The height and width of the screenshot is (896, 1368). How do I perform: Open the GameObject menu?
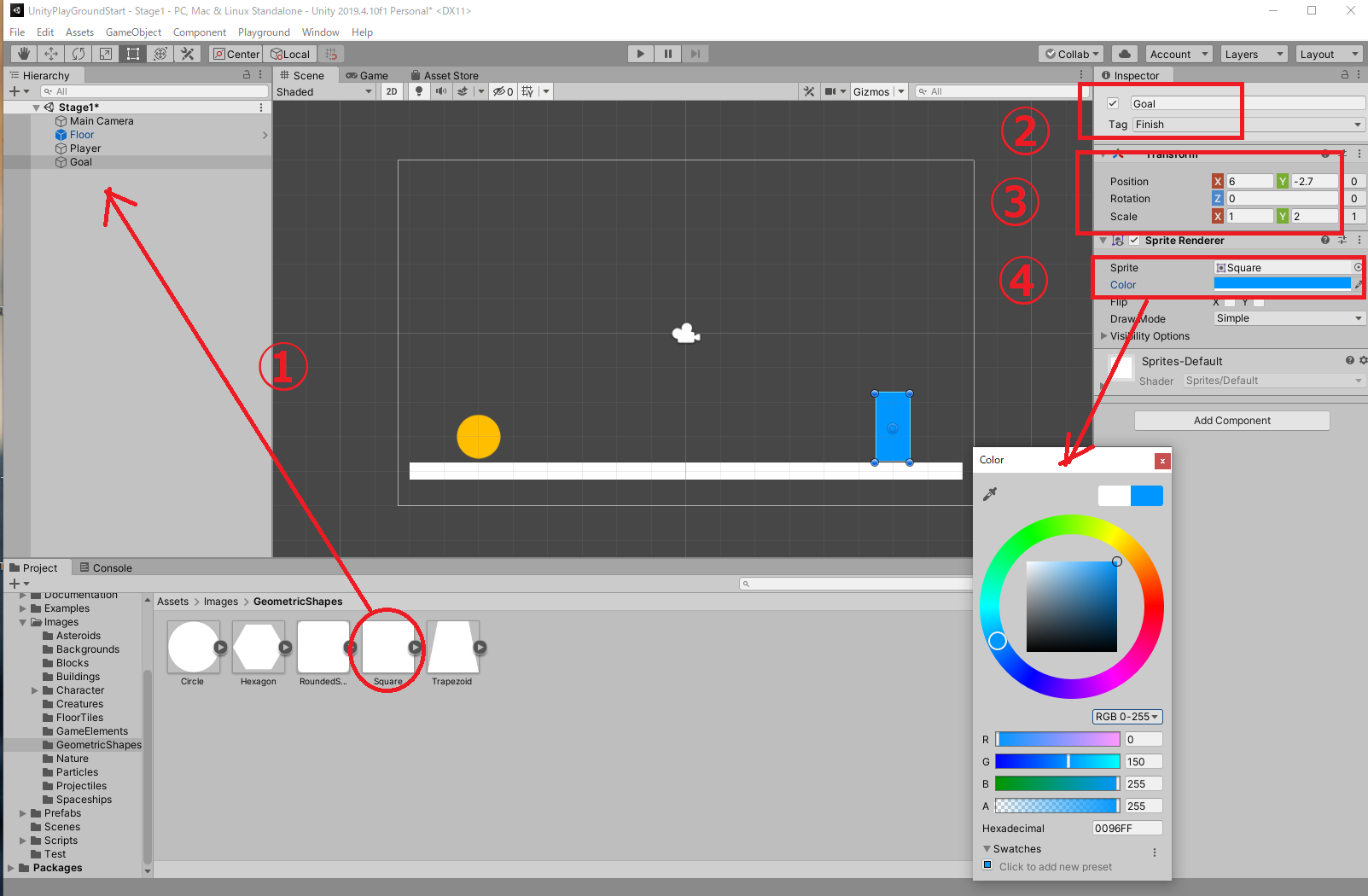click(x=133, y=32)
